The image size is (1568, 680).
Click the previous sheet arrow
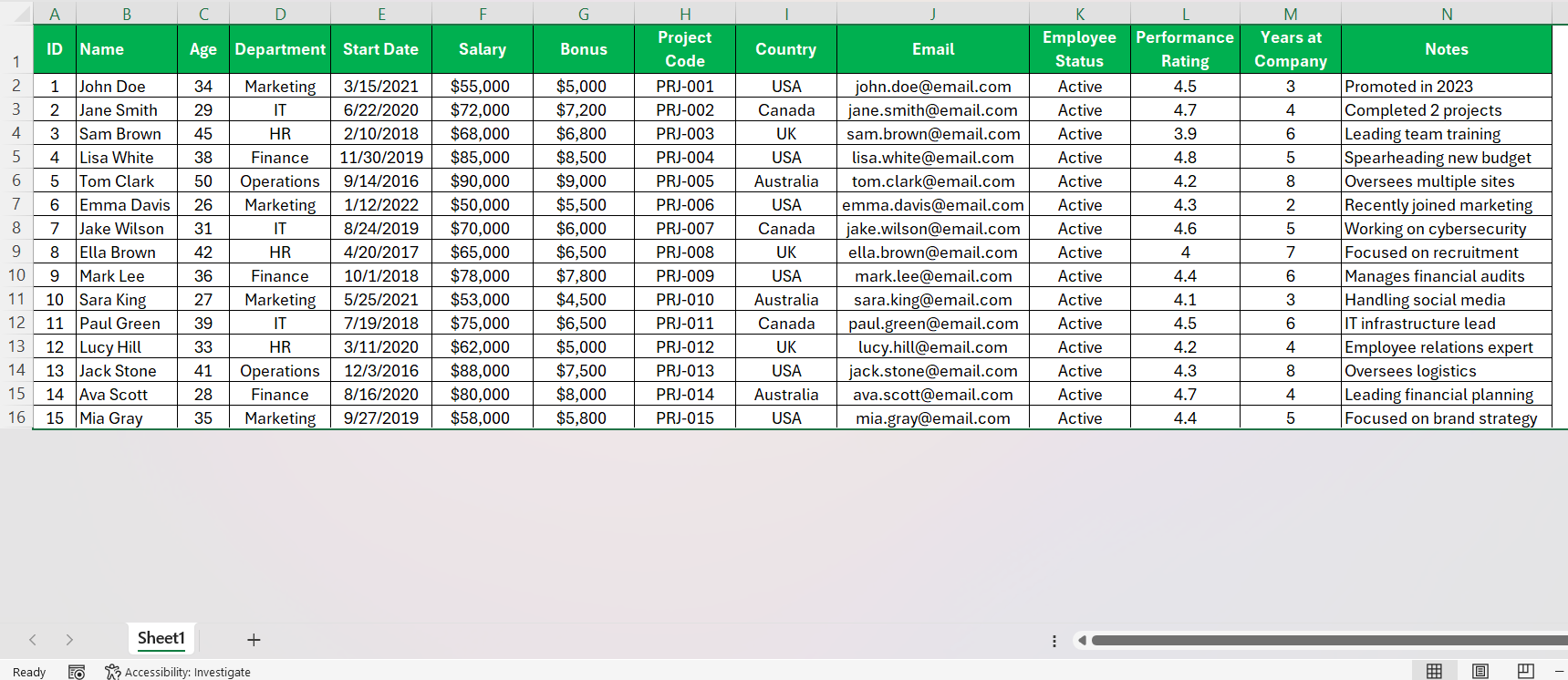point(33,640)
